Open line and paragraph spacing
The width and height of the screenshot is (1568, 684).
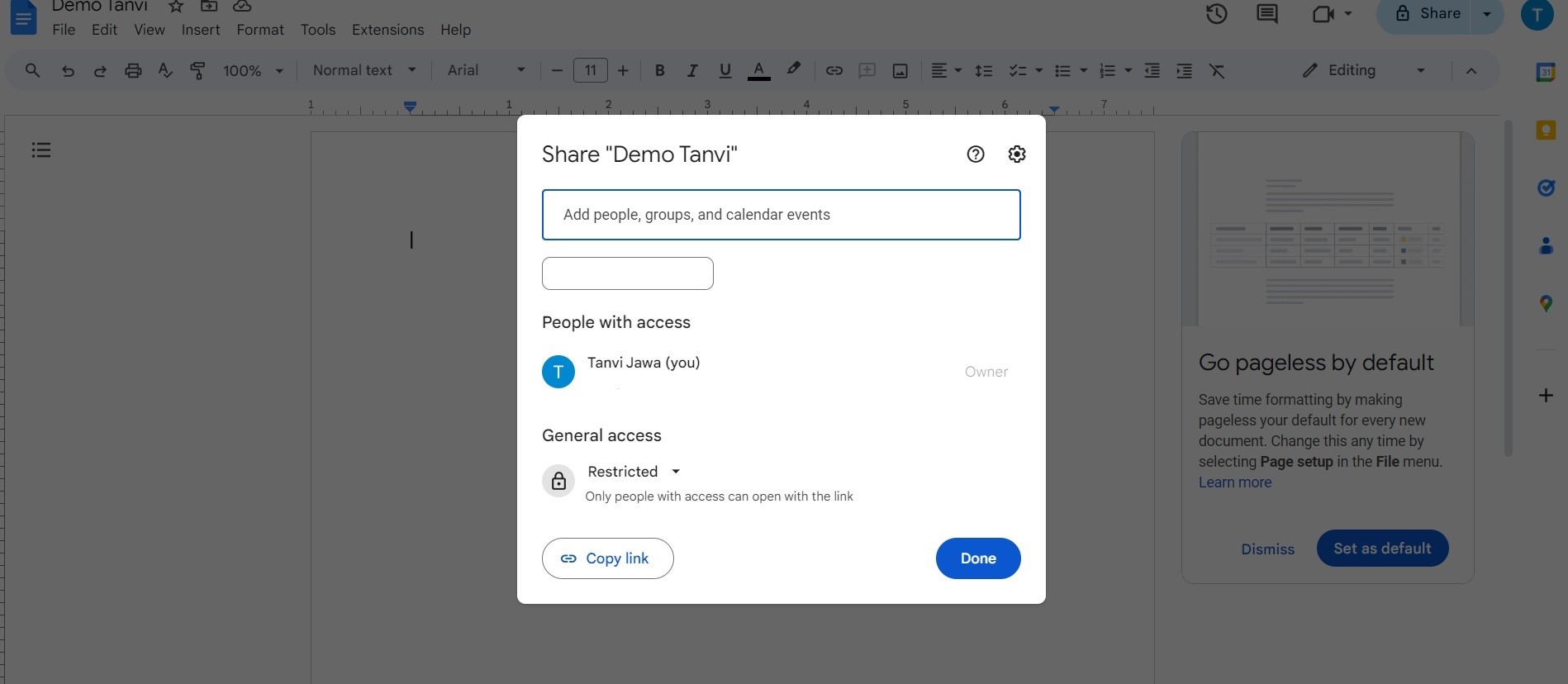[983, 71]
